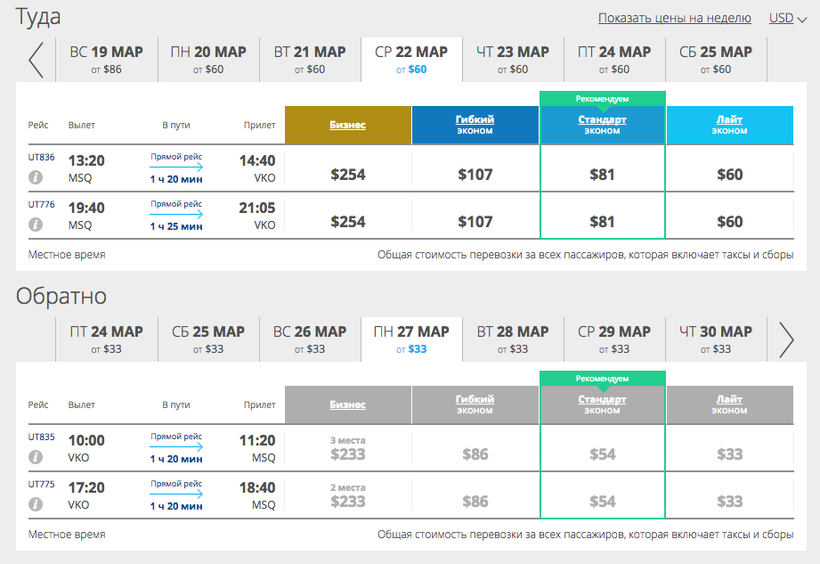This screenshot has width=820, height=564.
Task: Pick $107 flexible fare on UT776
Action: (x=475, y=222)
